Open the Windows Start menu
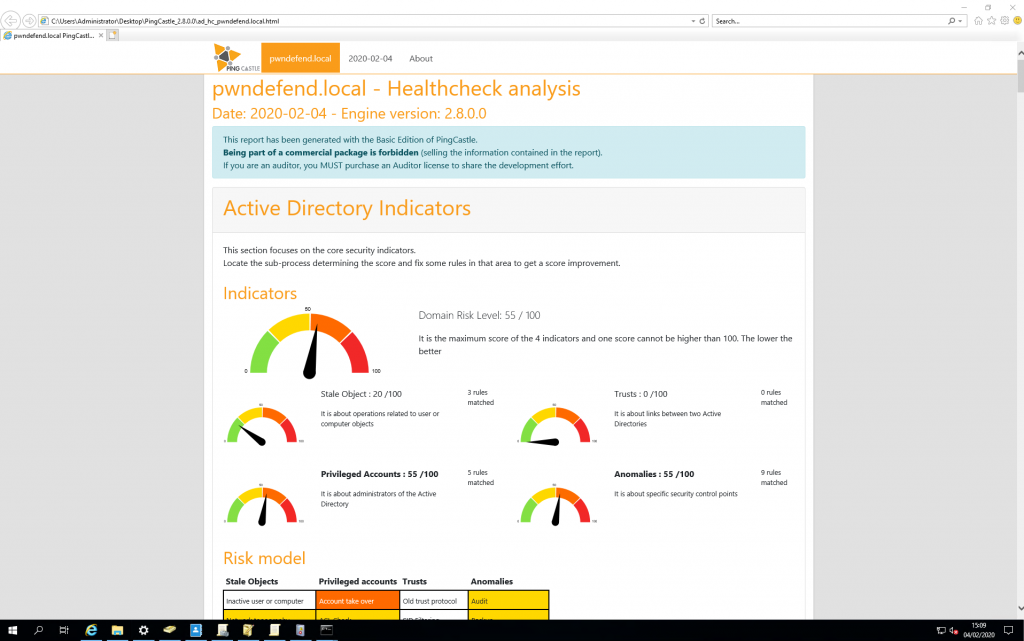Viewport: 1024px width, 641px height. click(11, 630)
